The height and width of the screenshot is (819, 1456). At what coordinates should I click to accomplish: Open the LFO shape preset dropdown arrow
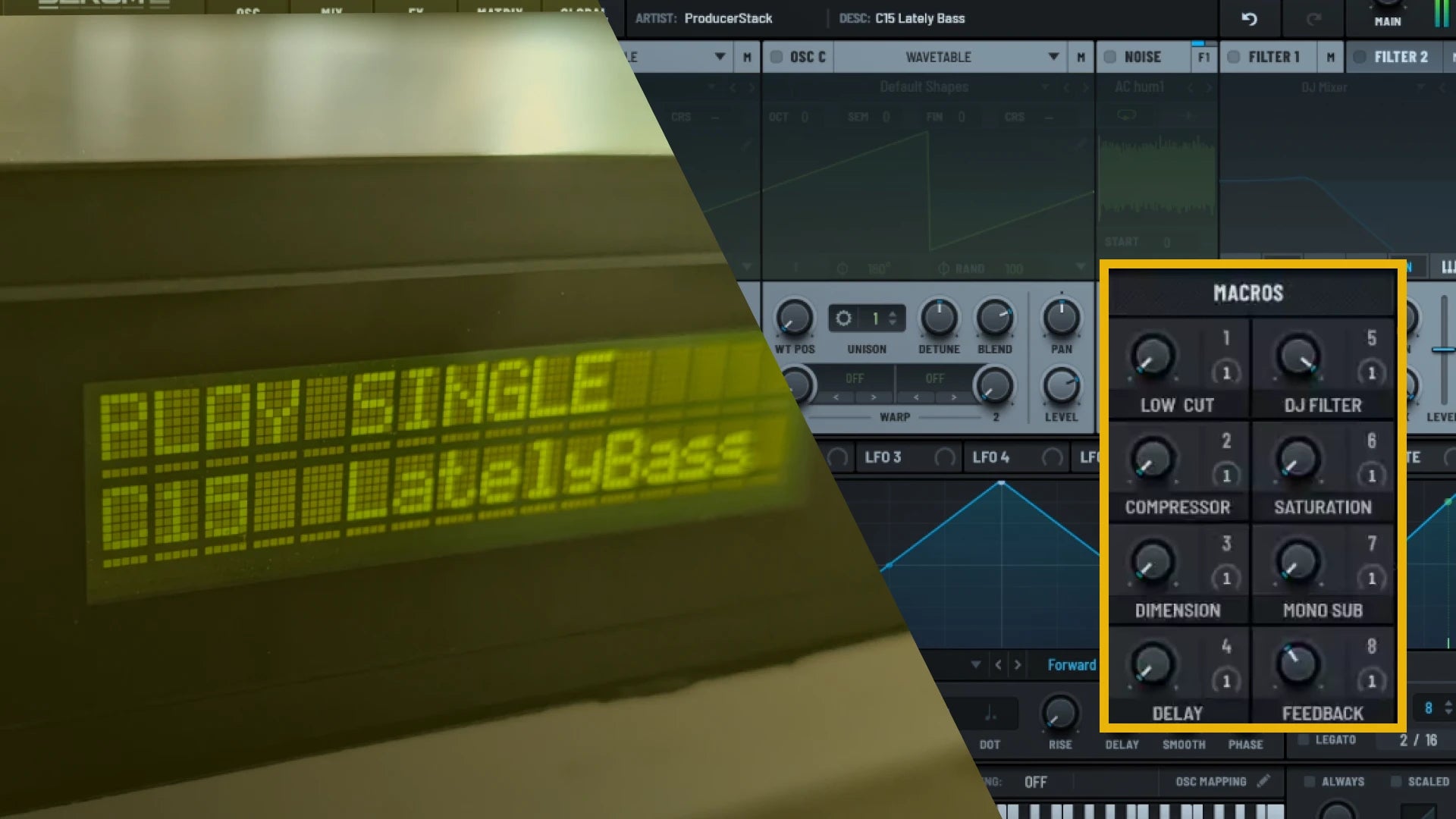click(x=976, y=665)
